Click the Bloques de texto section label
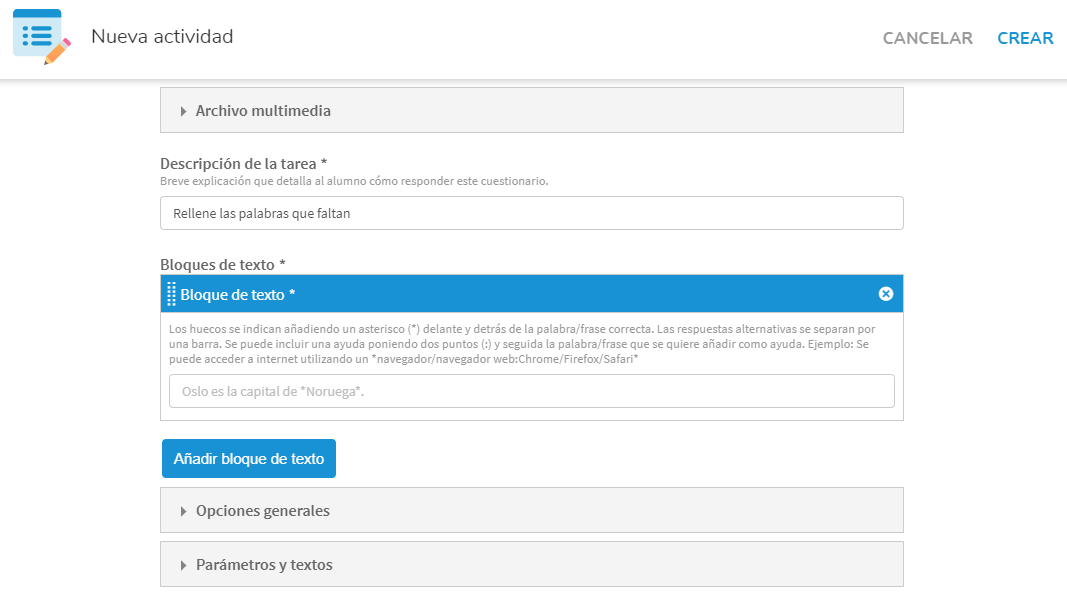The height and width of the screenshot is (600, 1067). 222,265
